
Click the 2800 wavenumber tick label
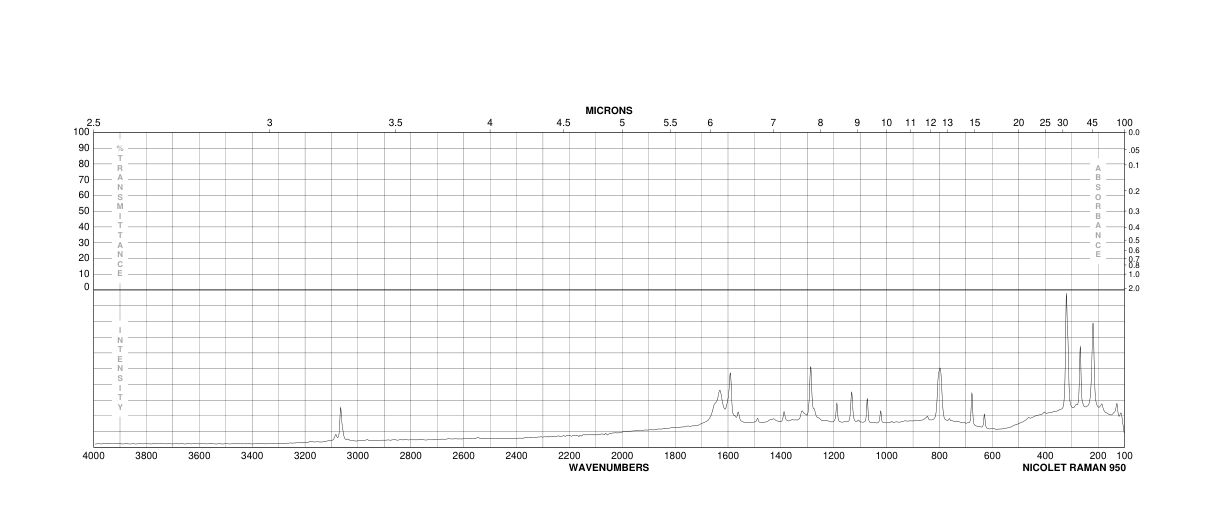(x=411, y=456)
